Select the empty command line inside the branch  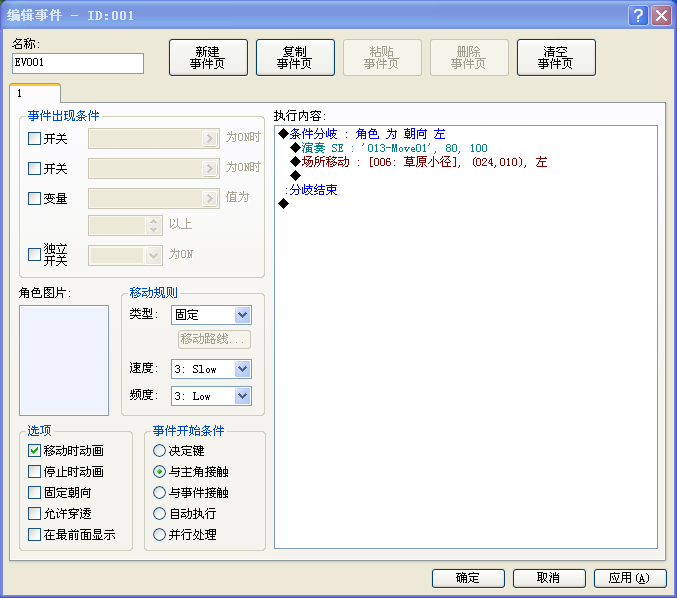coord(296,176)
